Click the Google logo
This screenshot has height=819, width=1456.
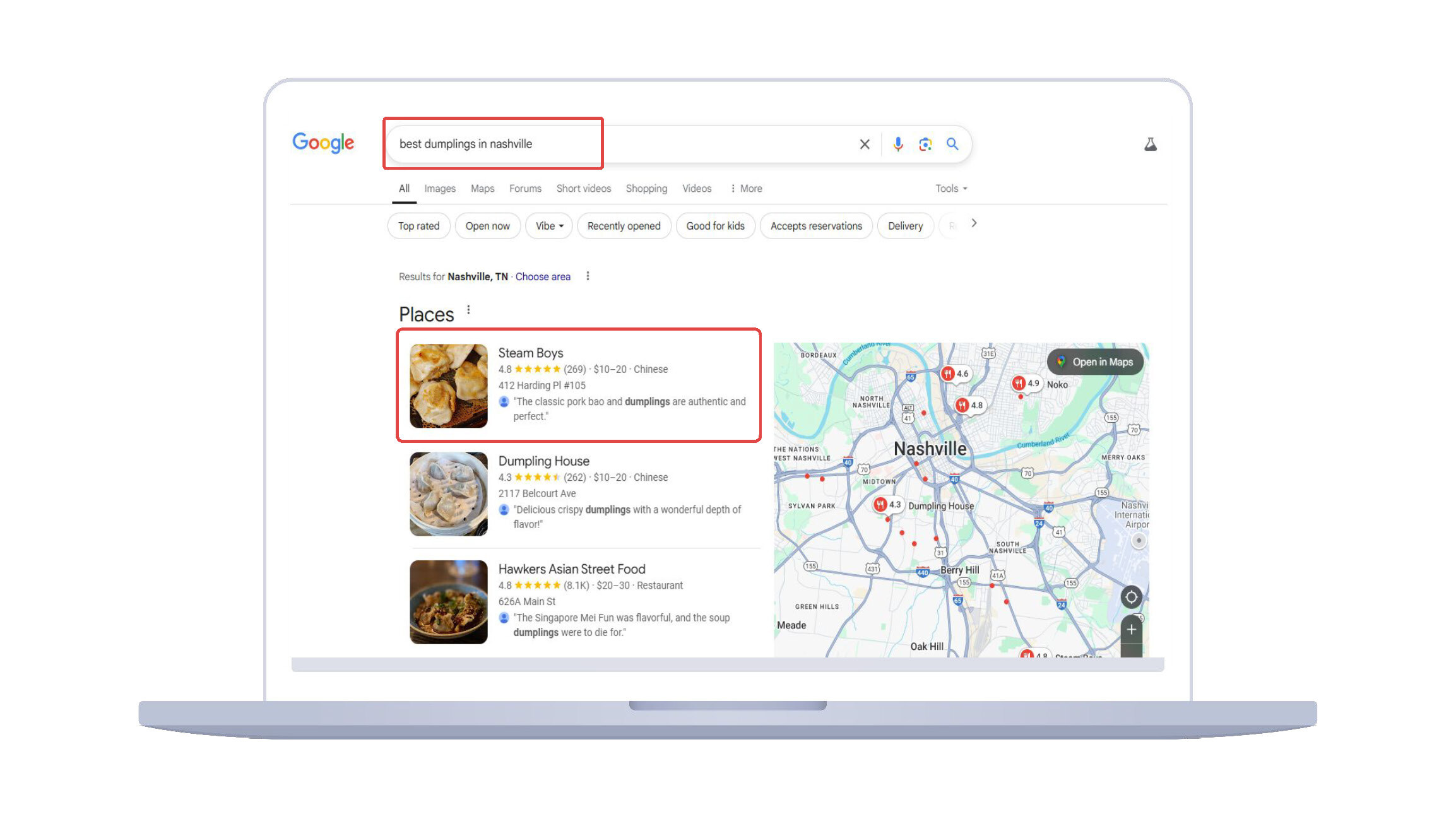323,143
